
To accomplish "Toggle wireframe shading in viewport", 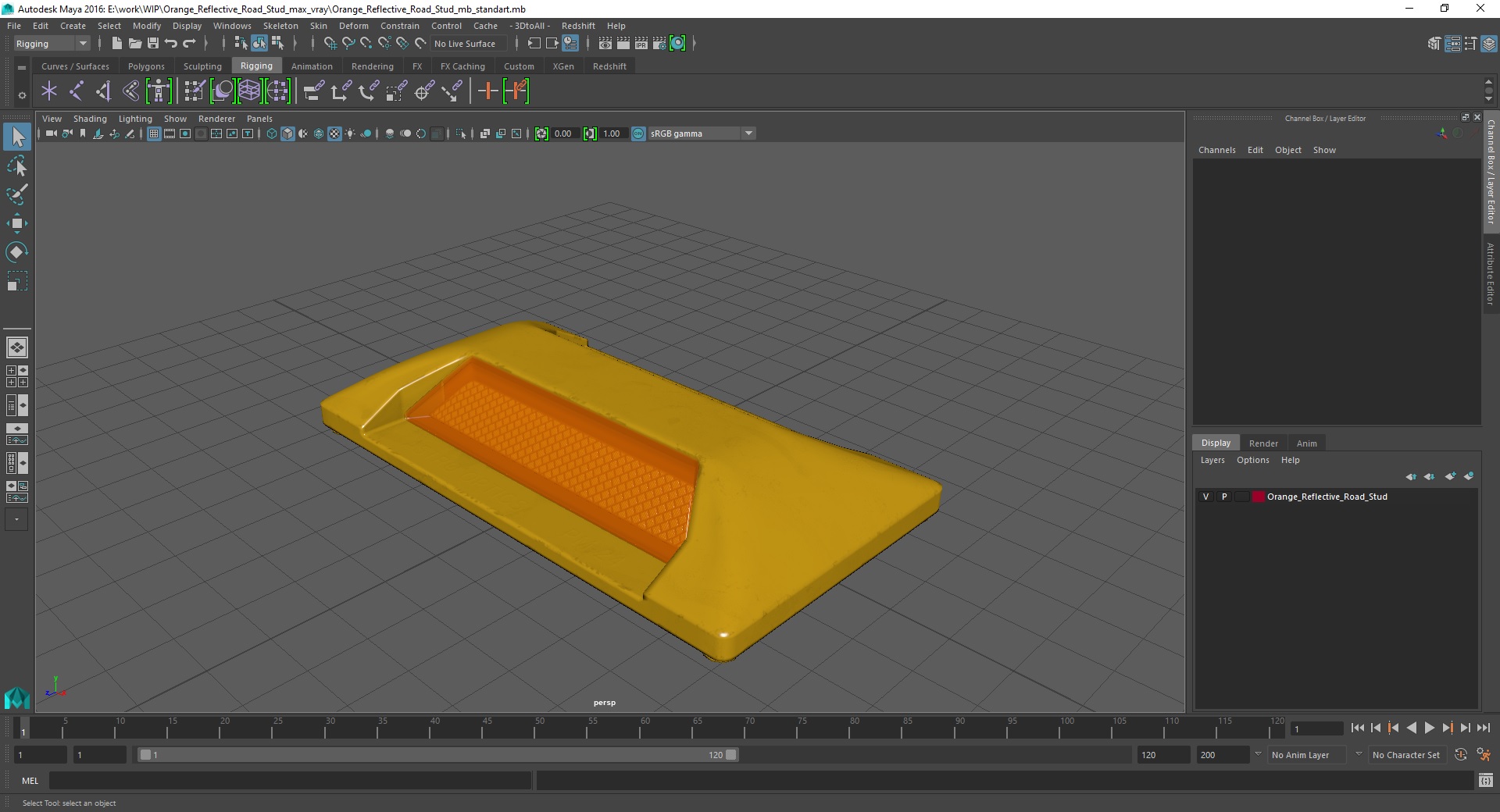I will click(272, 134).
